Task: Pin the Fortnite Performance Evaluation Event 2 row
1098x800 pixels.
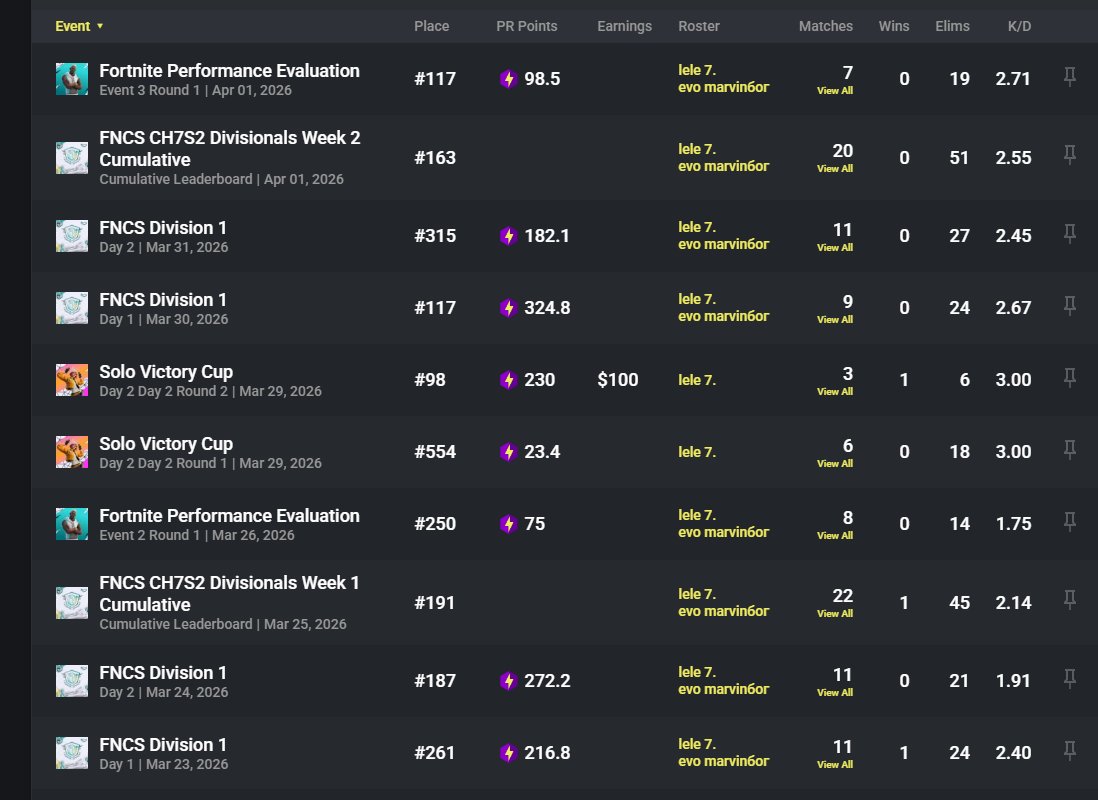Action: (x=1069, y=521)
